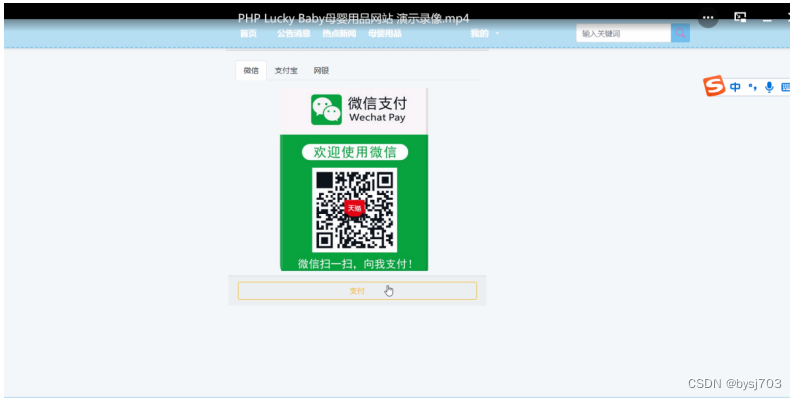Switch to the 网银 payment tab
Screen dimensions: 797x400
(x=321, y=71)
